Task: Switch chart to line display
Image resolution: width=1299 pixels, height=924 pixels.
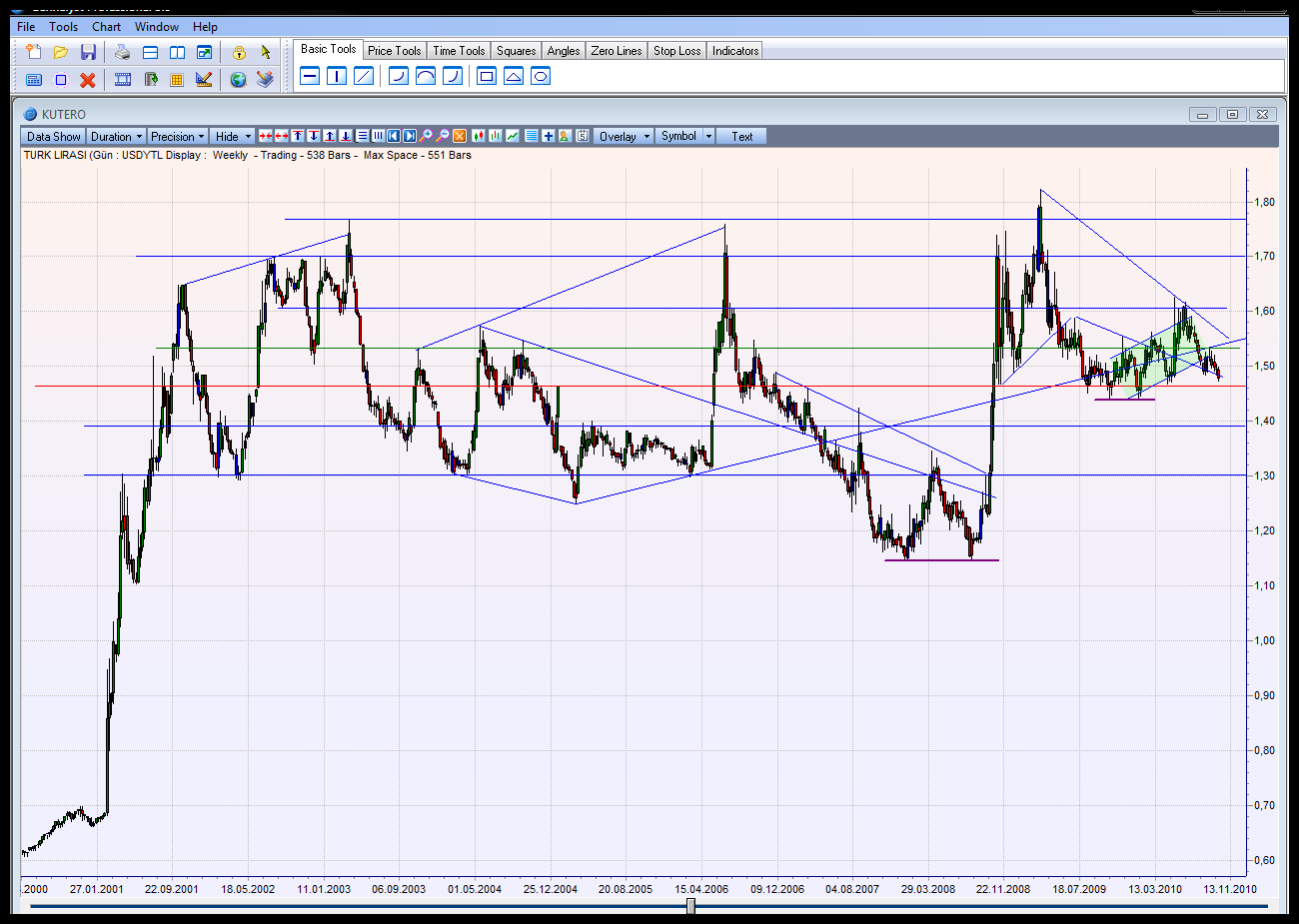Action: 513,136
